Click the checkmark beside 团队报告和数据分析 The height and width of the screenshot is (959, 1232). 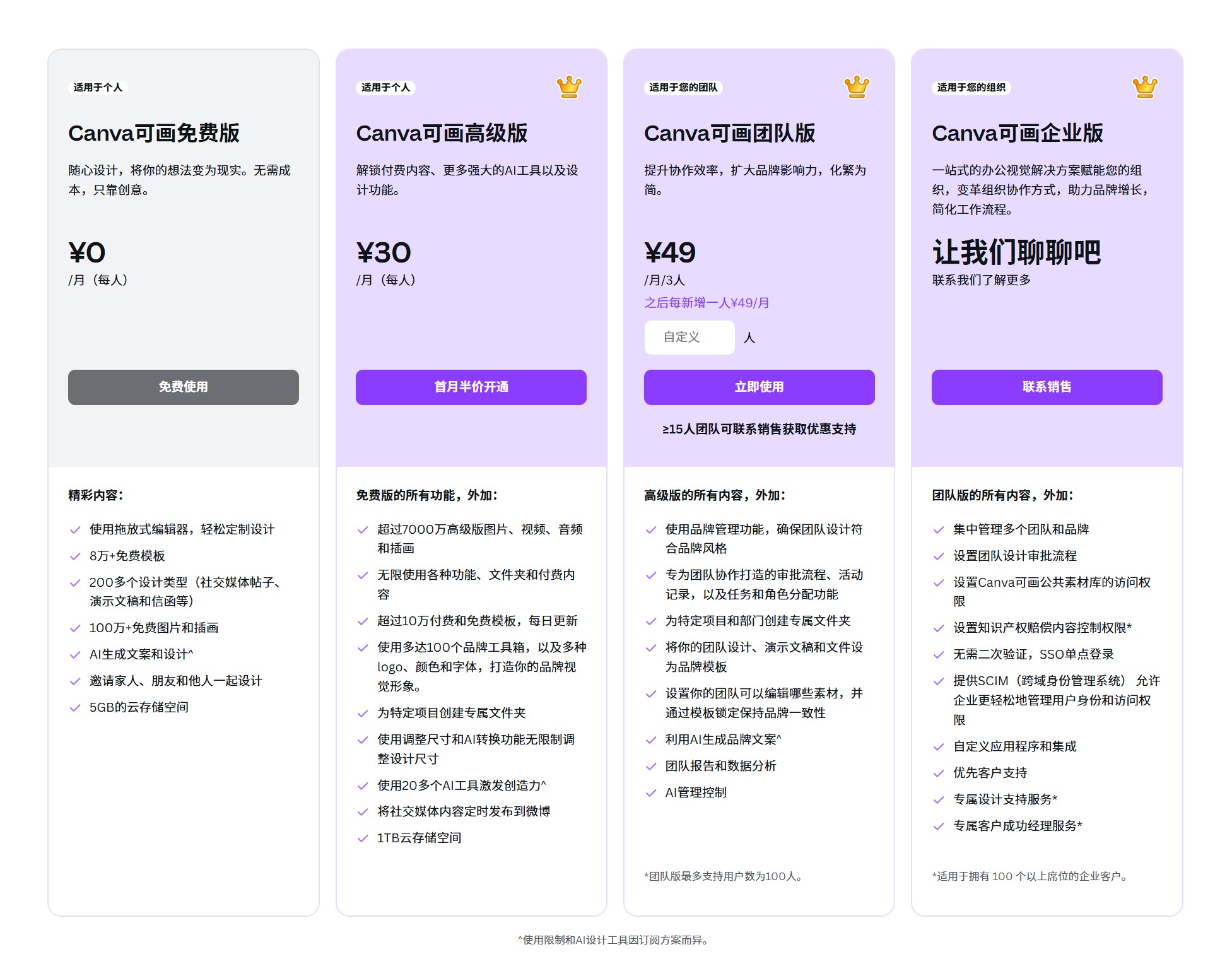click(x=651, y=767)
